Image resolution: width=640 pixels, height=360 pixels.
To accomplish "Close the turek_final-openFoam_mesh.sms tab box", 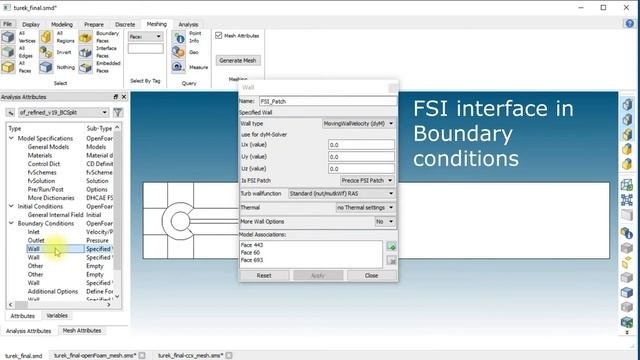I will pos(142,356).
